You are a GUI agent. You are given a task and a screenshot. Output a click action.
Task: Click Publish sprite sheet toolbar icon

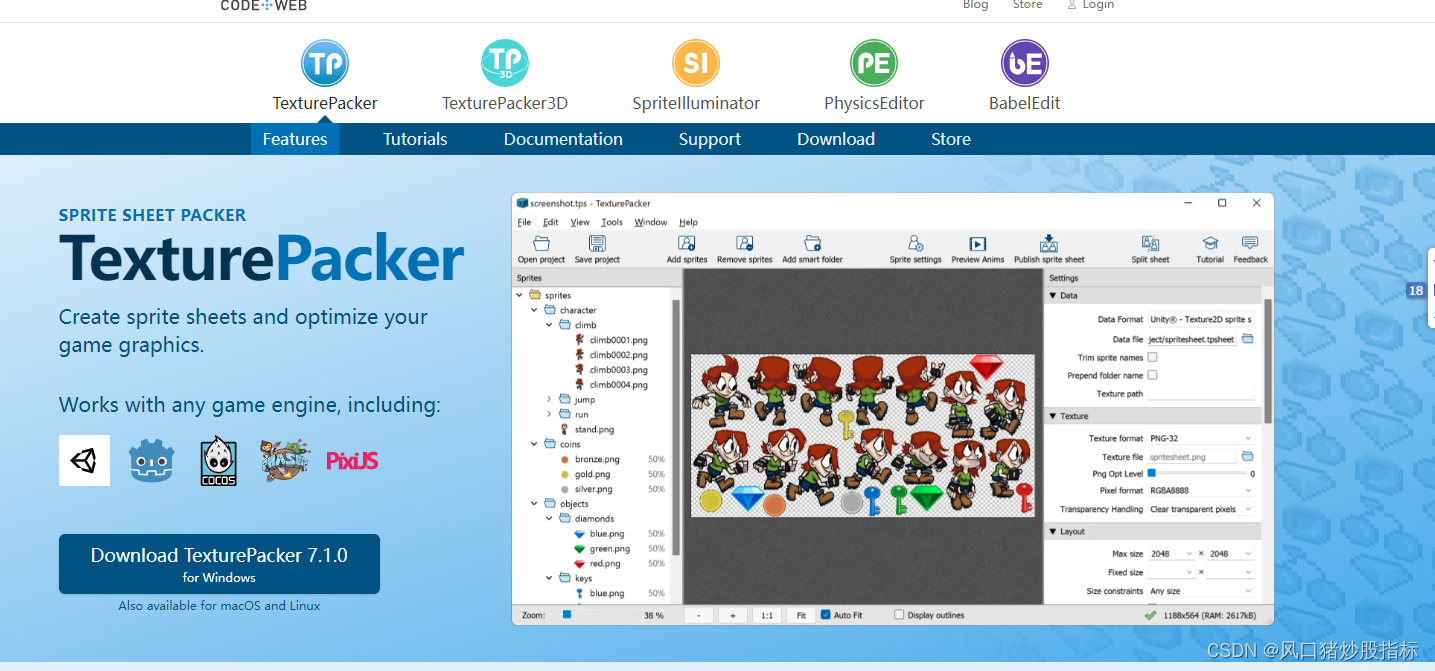1049,243
